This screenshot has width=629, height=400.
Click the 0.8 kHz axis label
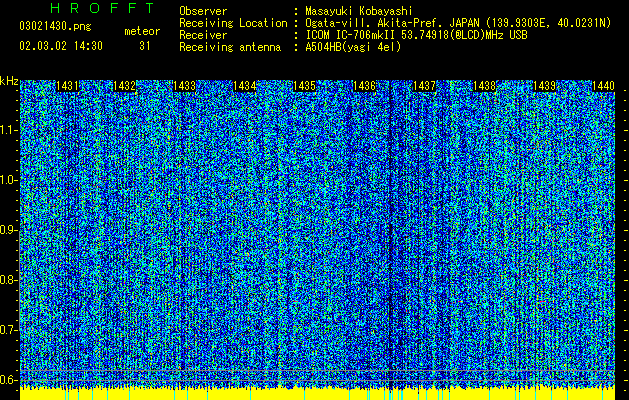(8, 280)
